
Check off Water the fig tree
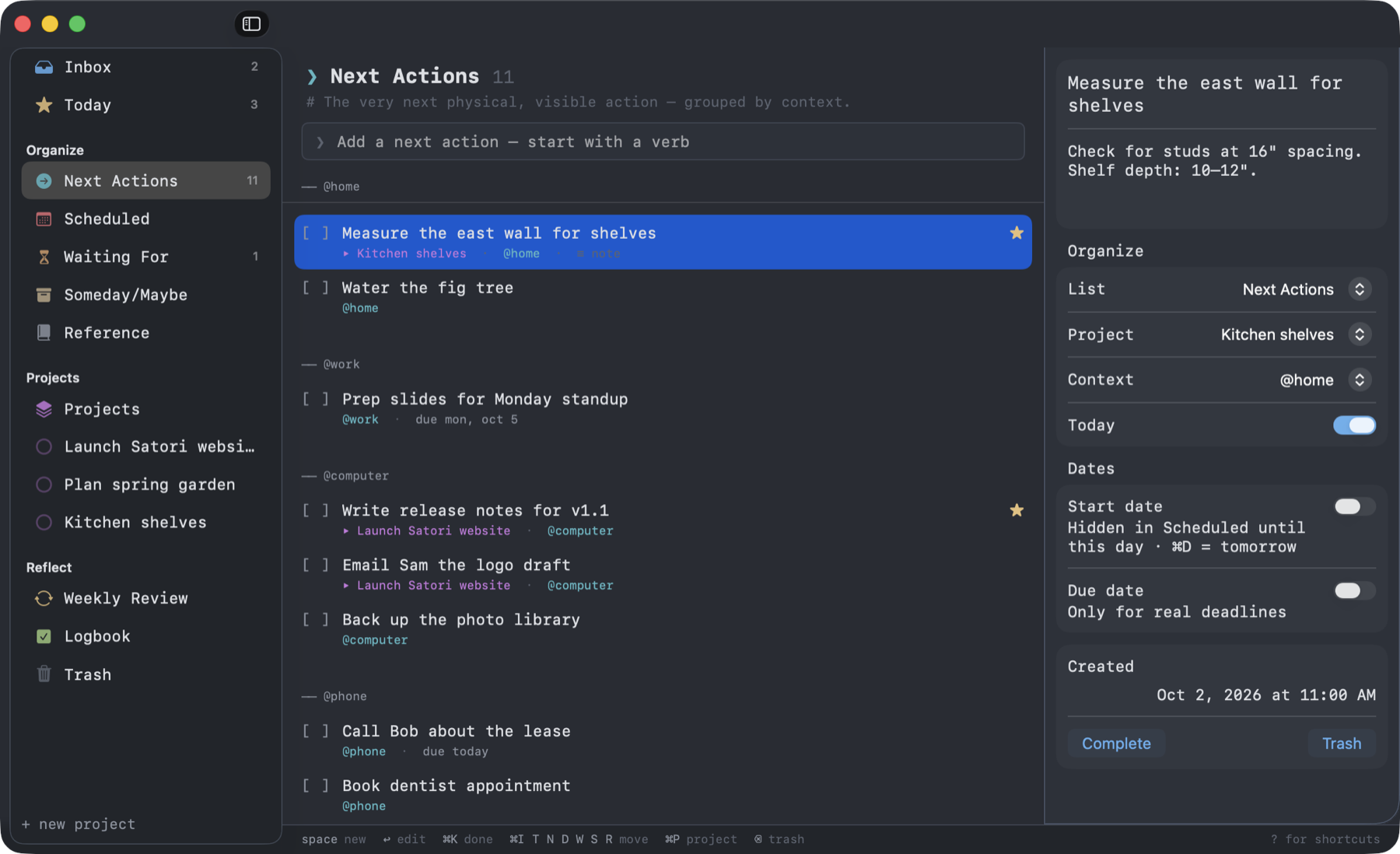316,288
